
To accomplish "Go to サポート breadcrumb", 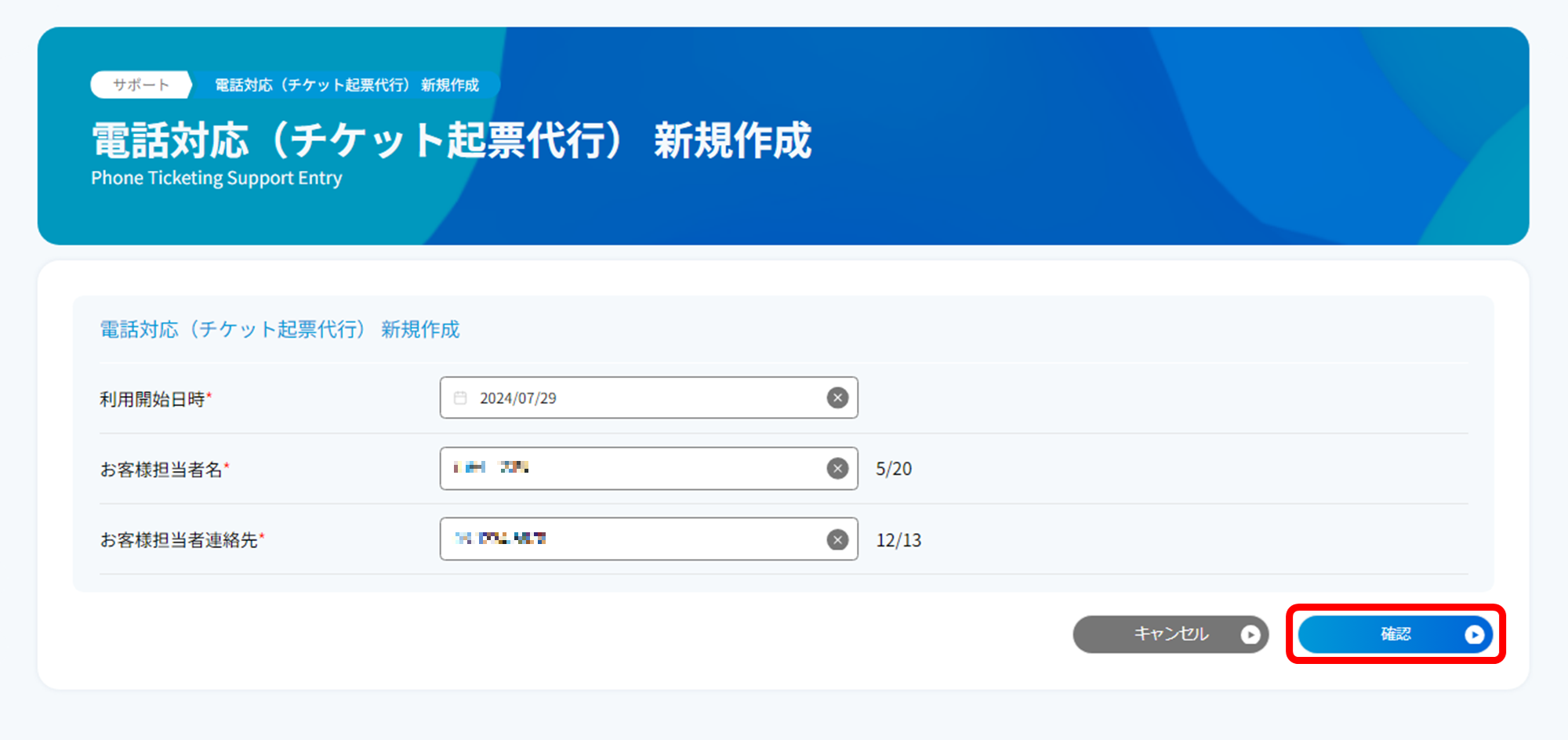I will [141, 85].
